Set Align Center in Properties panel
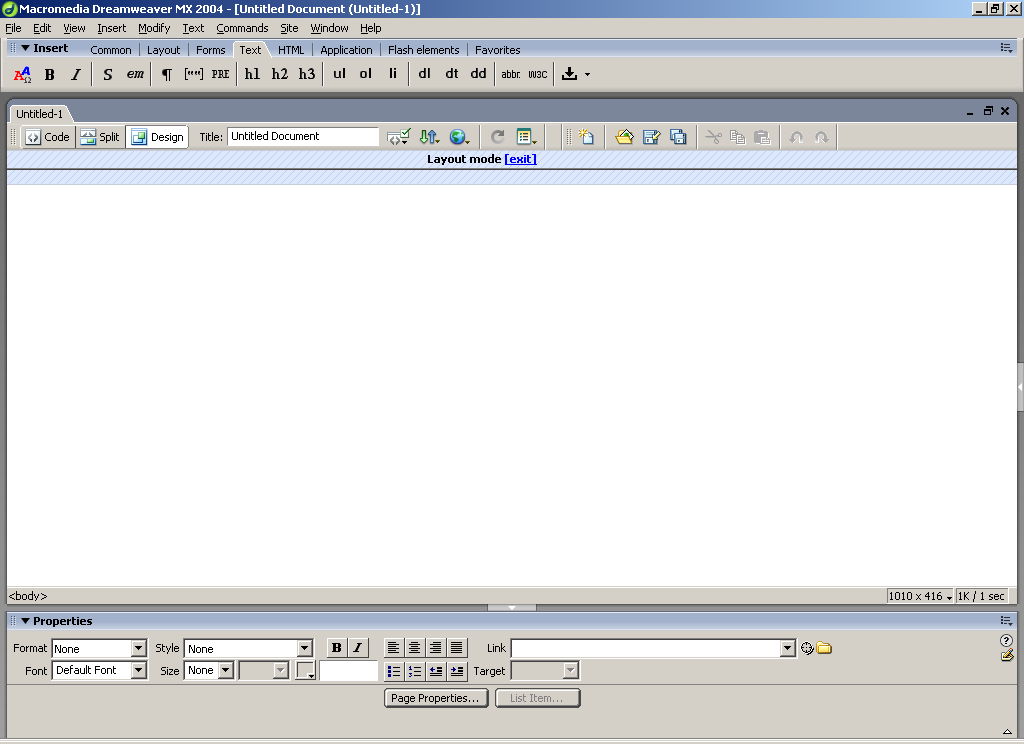Screen dimensions: 1024x744 414,648
